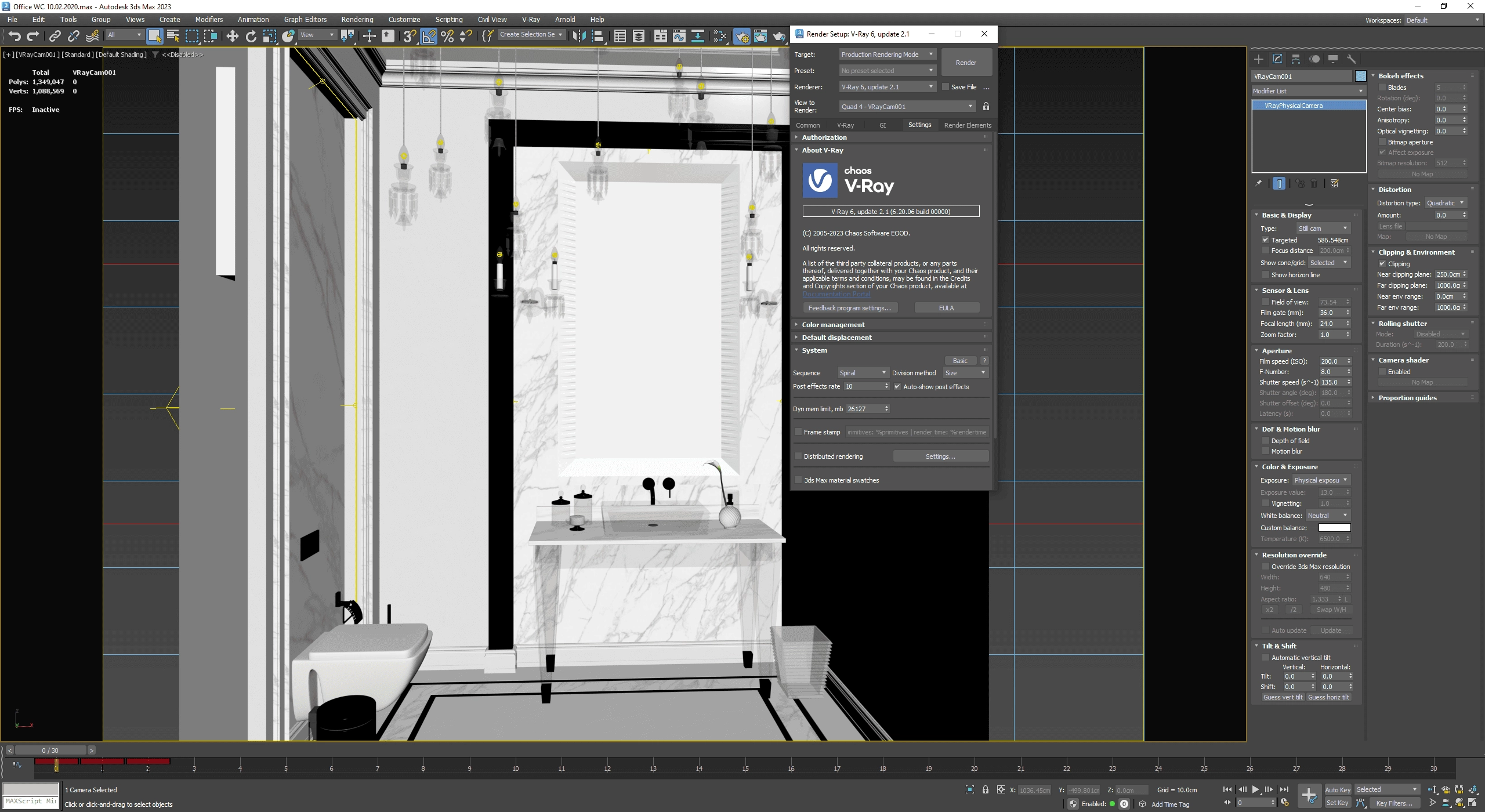1485x812 pixels.
Task: Uncheck Auto-show post effects
Action: coord(897,387)
